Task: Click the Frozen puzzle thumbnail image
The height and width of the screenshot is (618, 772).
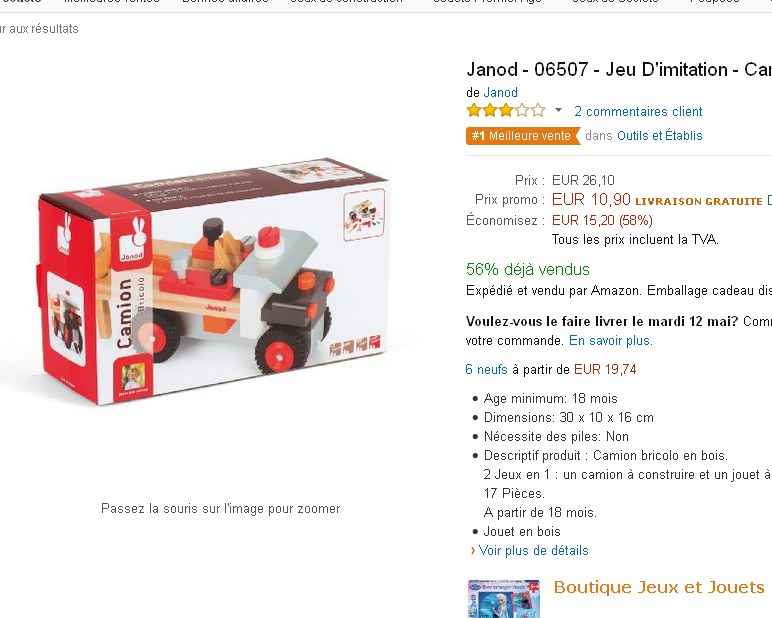Action: pyautogui.click(x=504, y=599)
